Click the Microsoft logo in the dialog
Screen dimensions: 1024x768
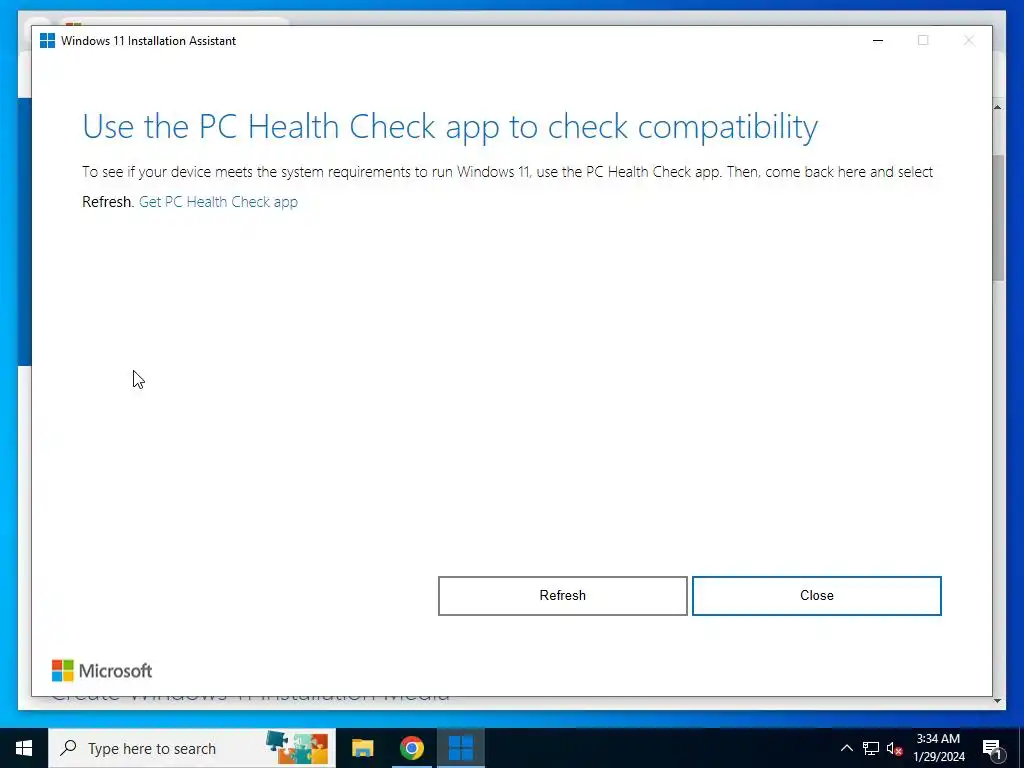click(102, 671)
